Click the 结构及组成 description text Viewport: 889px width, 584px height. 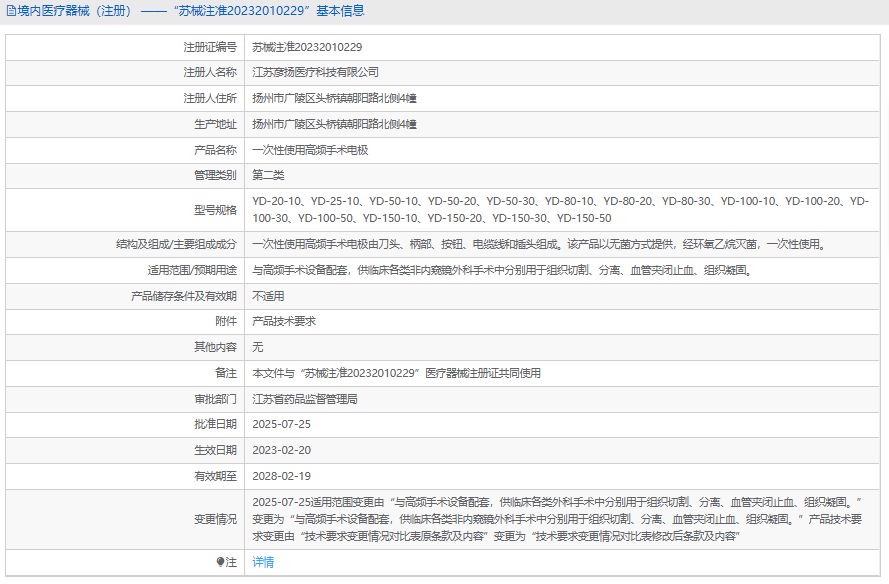coord(540,244)
